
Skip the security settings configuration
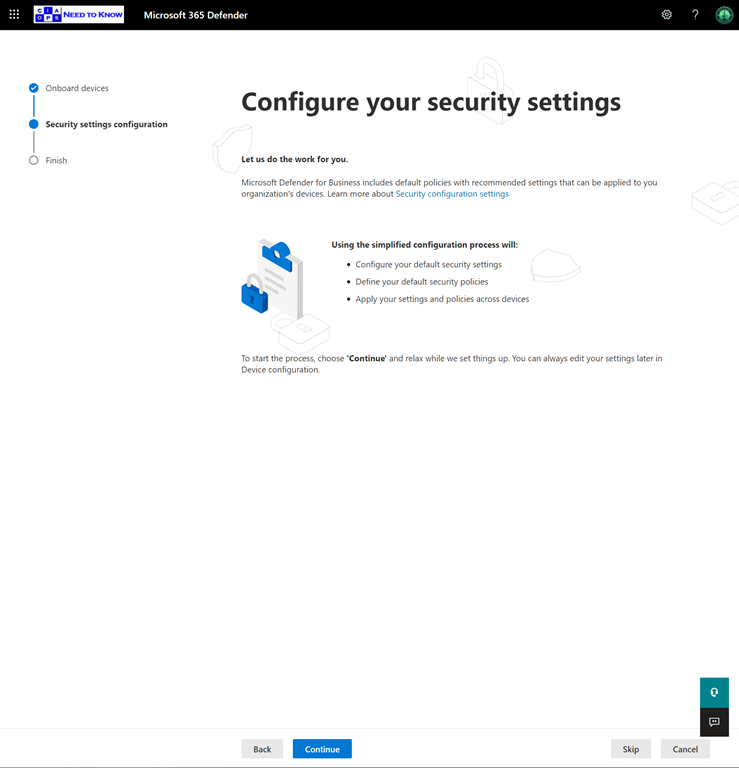tap(631, 749)
